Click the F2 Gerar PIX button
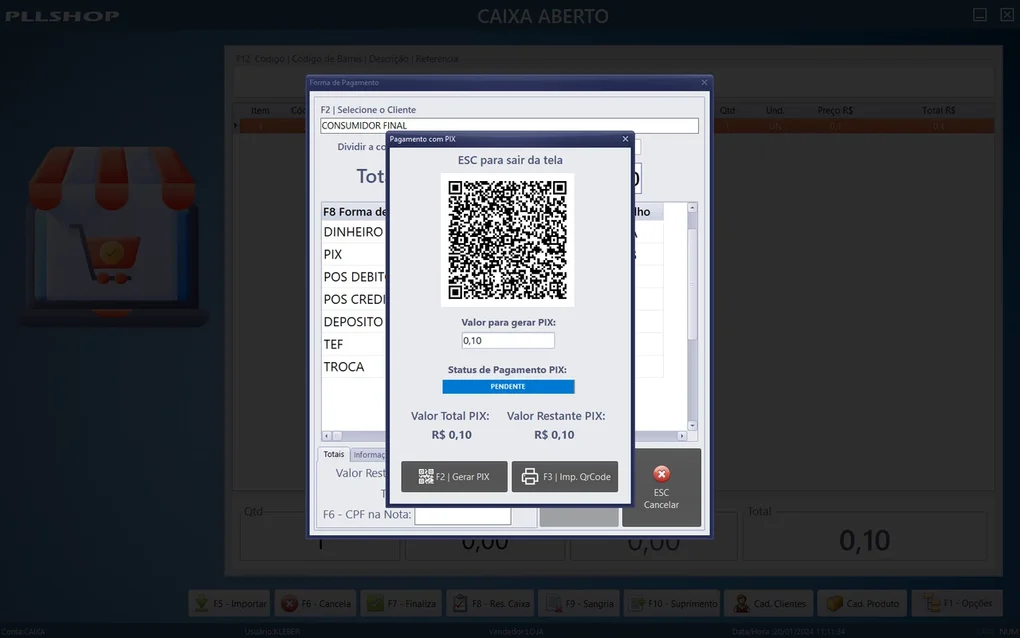 point(454,477)
